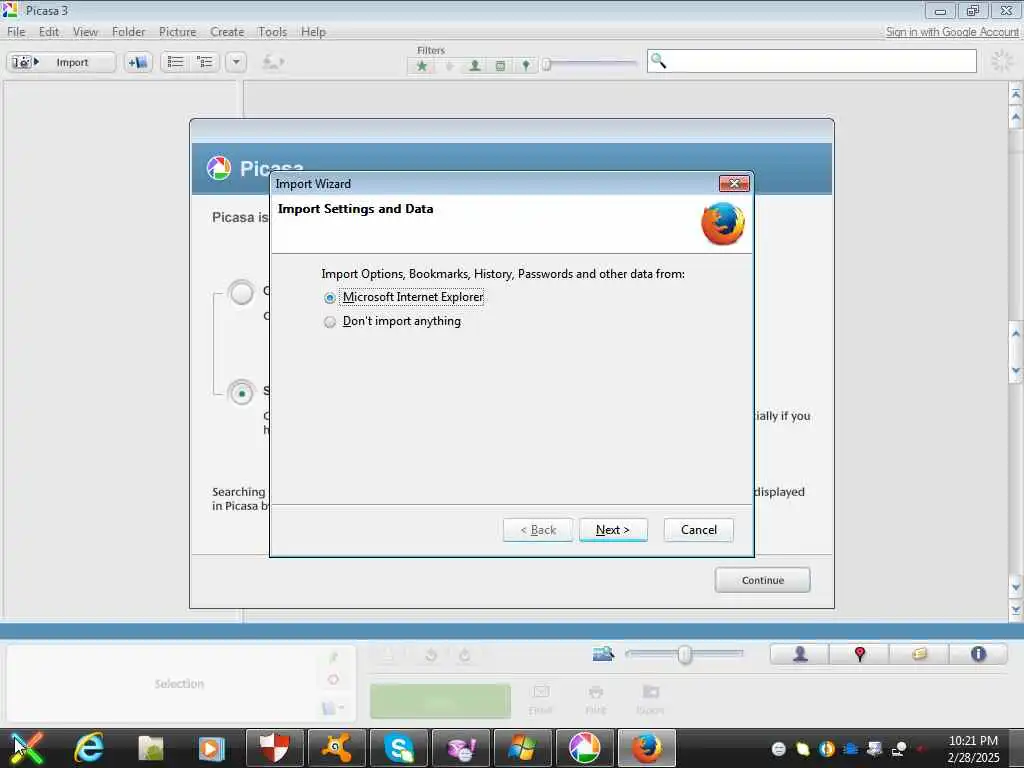Open the Help menu
This screenshot has height=768, width=1024.
point(313,32)
